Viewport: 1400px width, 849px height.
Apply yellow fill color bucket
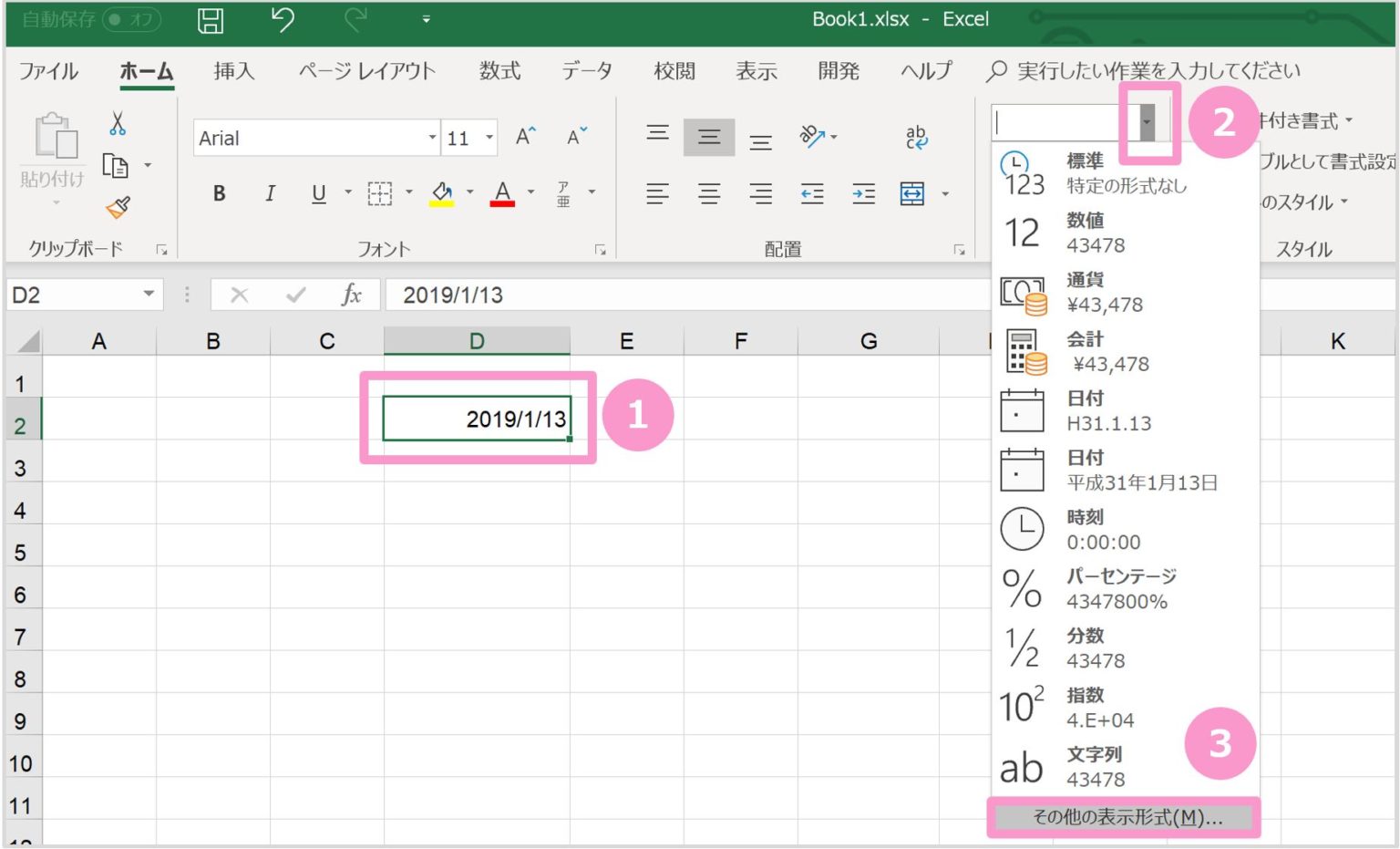[x=442, y=193]
